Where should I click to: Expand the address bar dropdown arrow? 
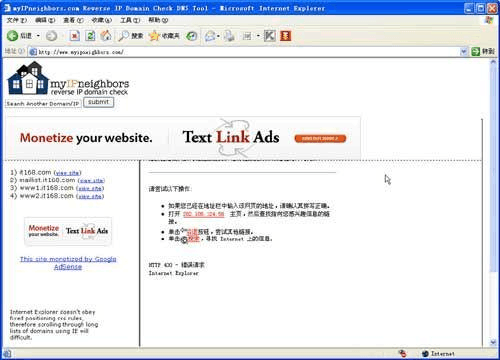[x=463, y=52]
